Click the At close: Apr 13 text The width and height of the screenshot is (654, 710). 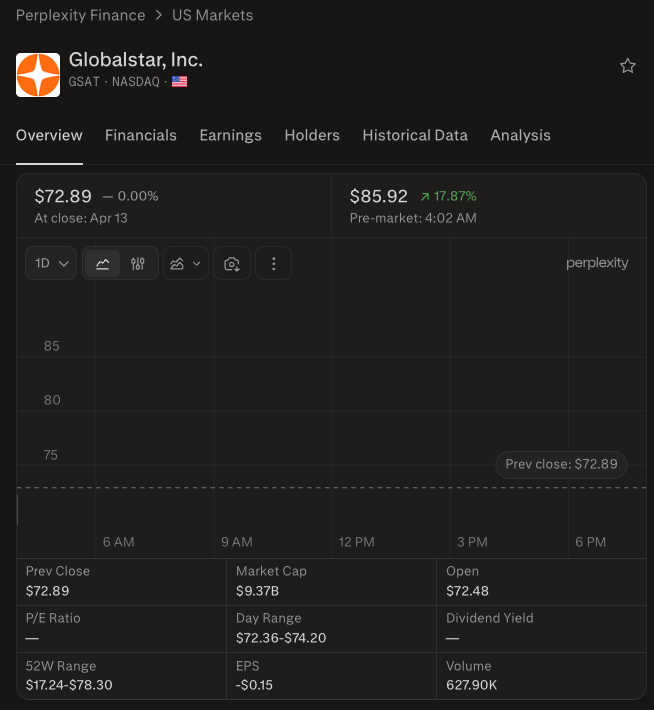(81, 218)
